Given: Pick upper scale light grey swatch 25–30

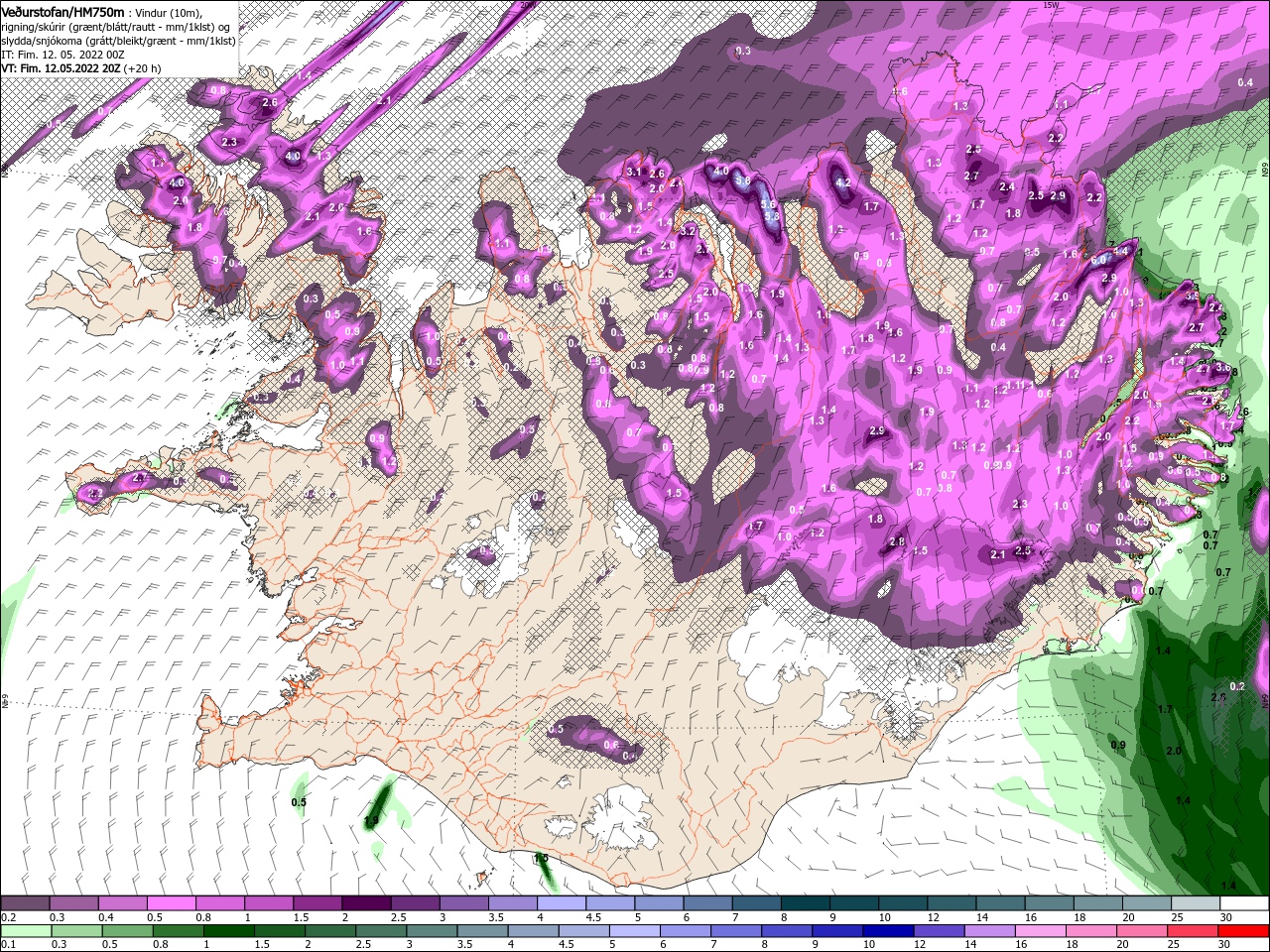Looking at the screenshot, I should tap(1195, 903).
